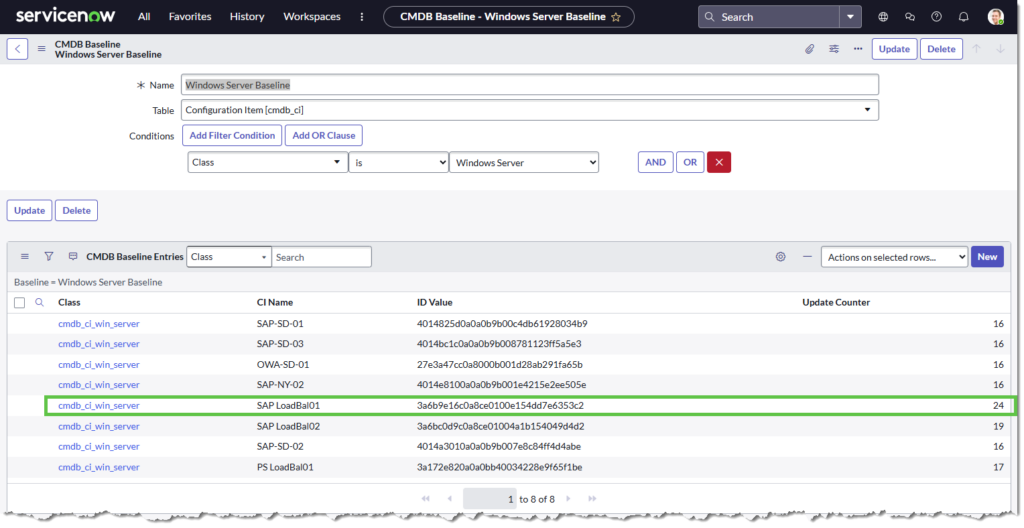The height and width of the screenshot is (528, 1024).
Task: Click the New button in entries list
Action: point(987,257)
